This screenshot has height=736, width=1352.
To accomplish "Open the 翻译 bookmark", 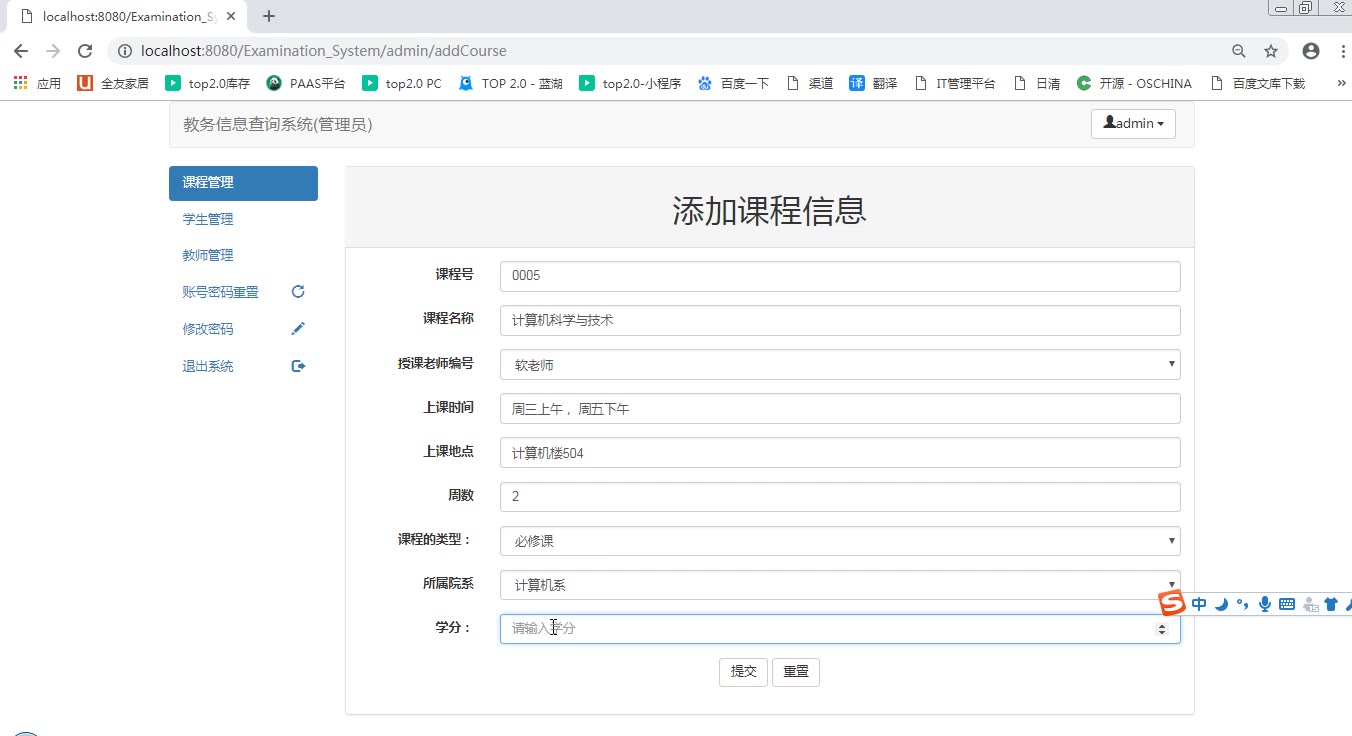I will [873, 83].
